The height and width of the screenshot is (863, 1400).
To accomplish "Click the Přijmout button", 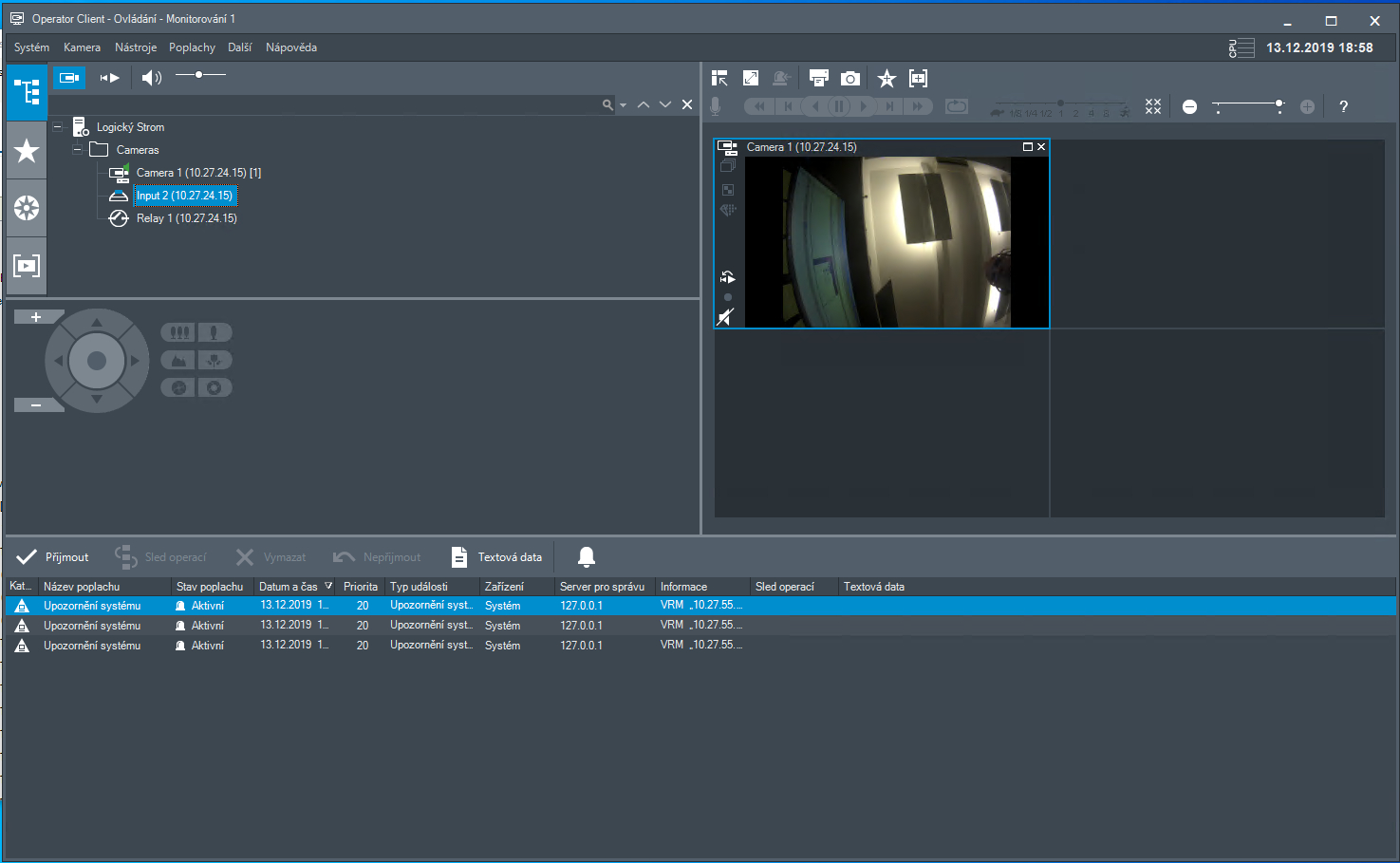I will click(54, 557).
